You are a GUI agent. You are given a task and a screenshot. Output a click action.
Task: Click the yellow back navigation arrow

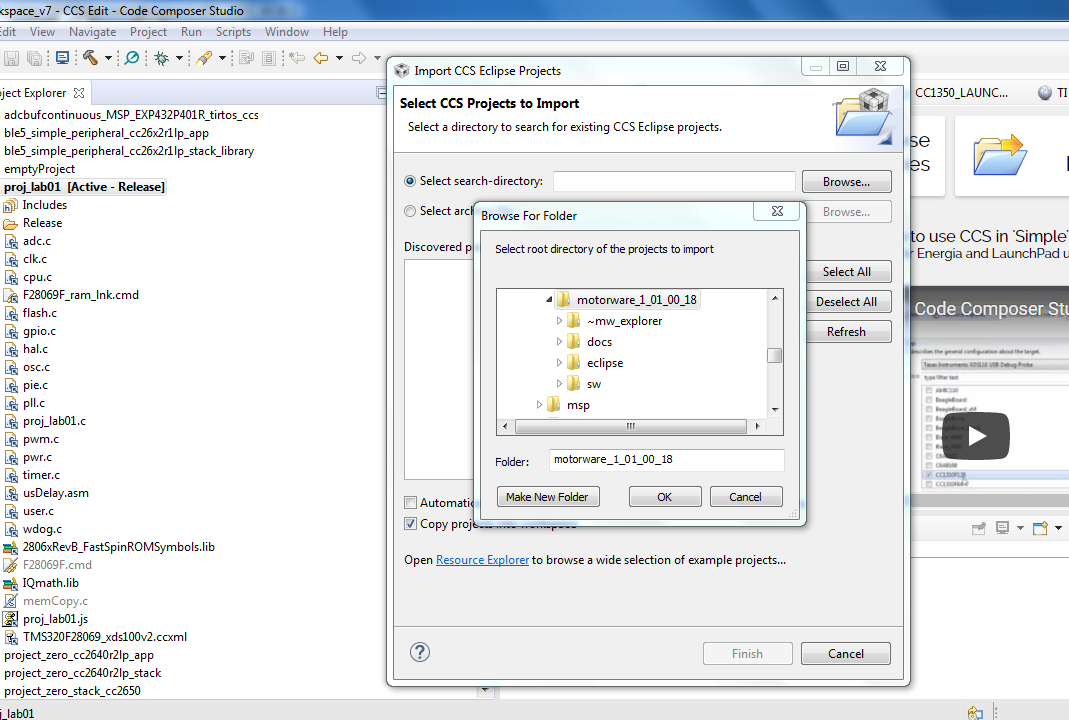point(320,58)
